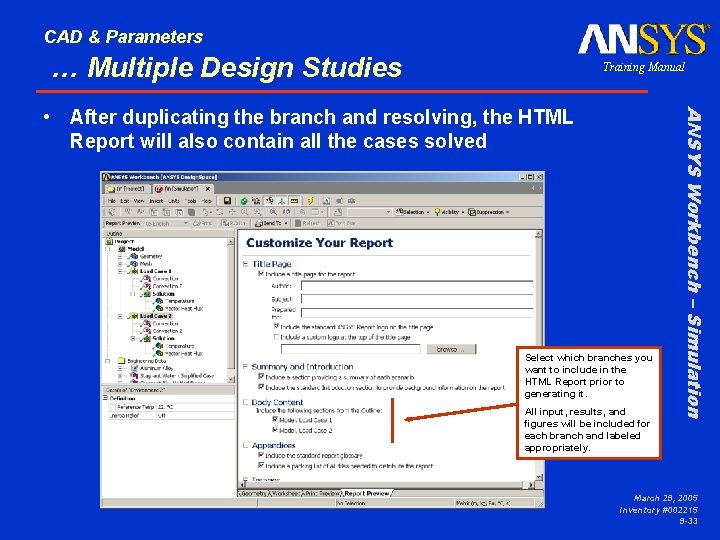Image resolution: width=720 pixels, height=540 pixels.
Task: Toggle Include a packing list of all files checkbox
Action: point(261,465)
